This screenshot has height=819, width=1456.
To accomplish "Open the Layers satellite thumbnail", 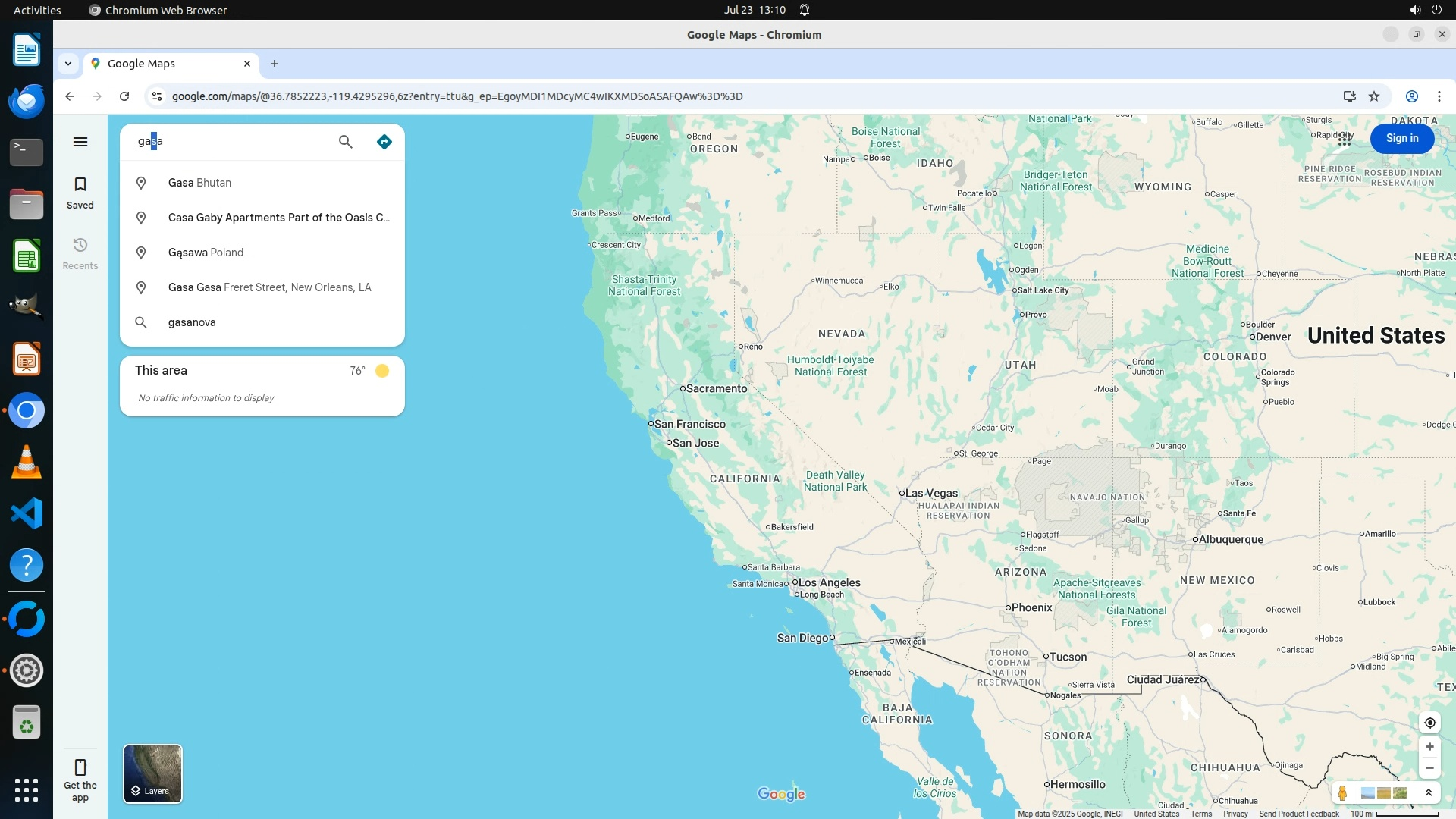I will pos(153,773).
